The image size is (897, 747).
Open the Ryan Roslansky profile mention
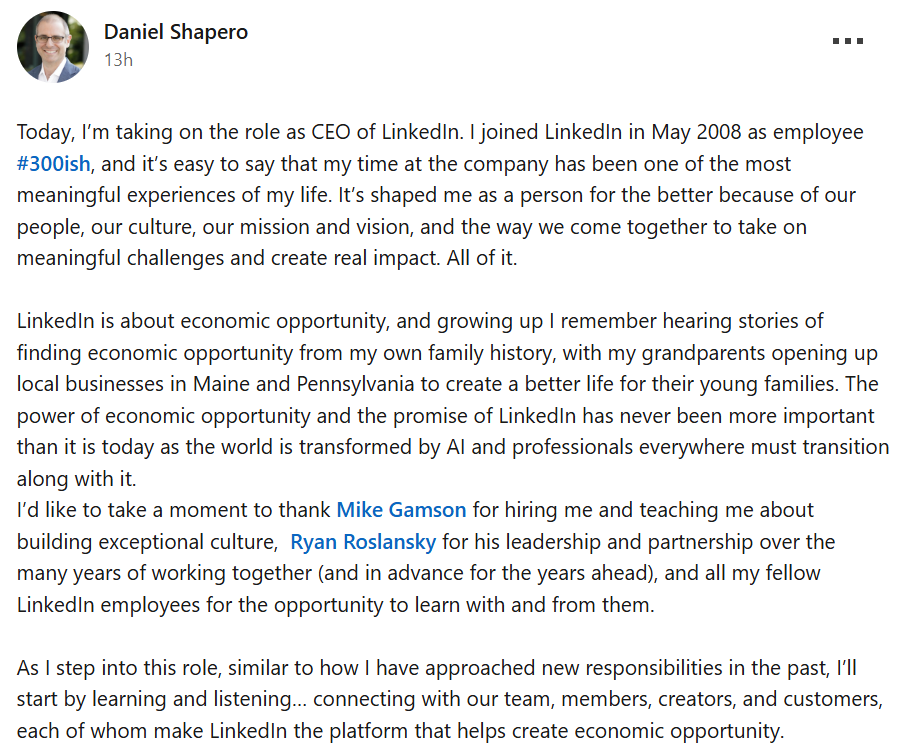[363, 542]
